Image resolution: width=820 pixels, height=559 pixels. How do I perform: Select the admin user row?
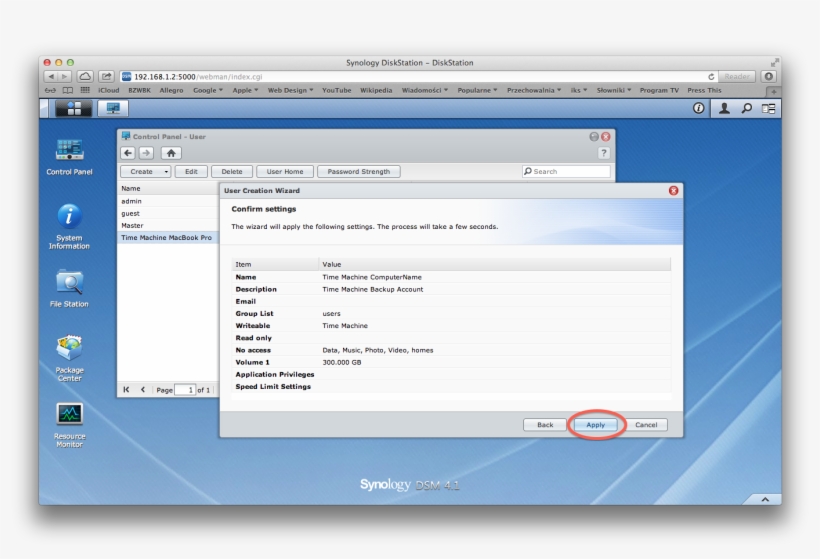pyautogui.click(x=167, y=201)
